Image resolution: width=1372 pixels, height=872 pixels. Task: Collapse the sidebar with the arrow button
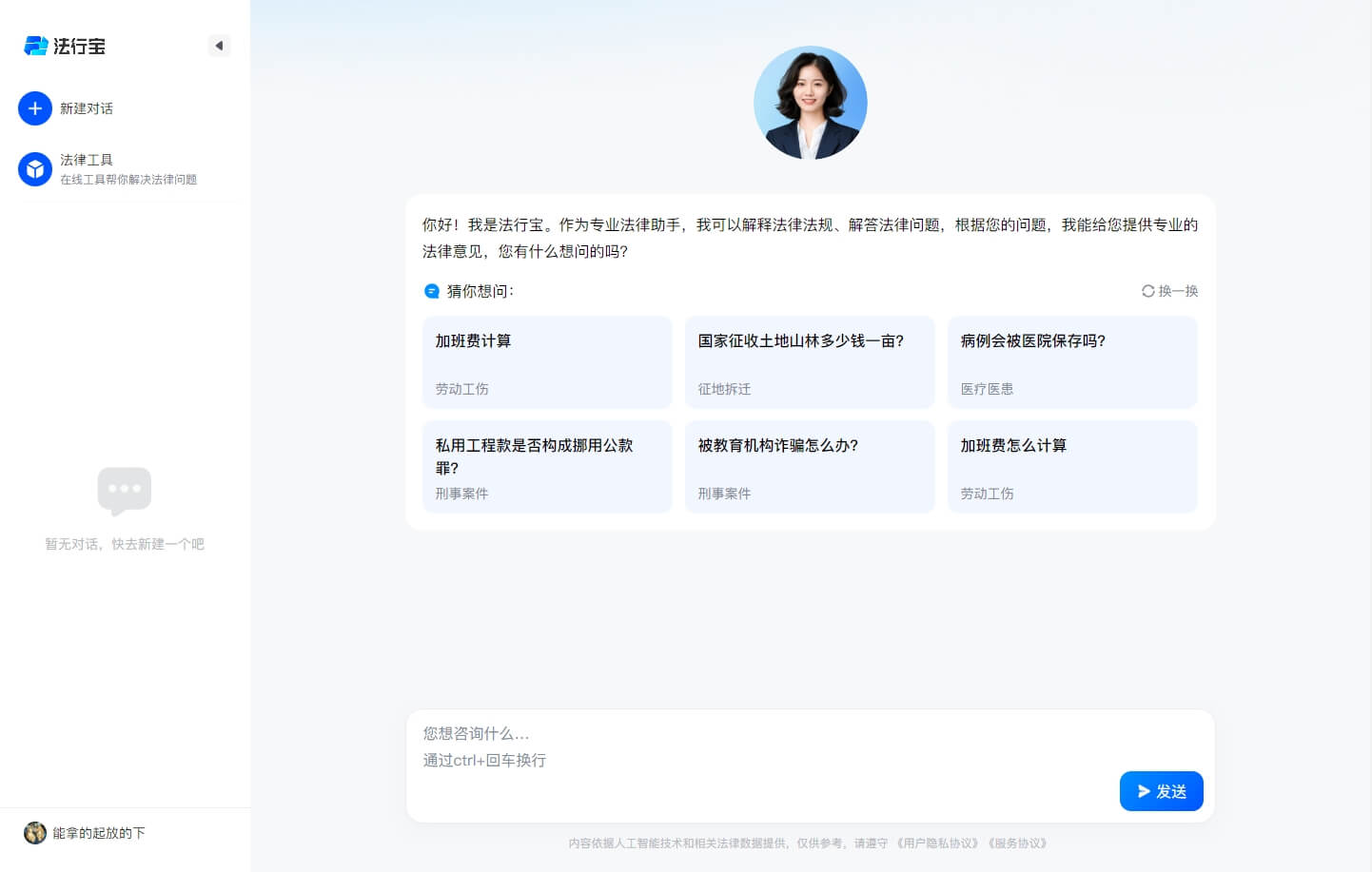(219, 46)
